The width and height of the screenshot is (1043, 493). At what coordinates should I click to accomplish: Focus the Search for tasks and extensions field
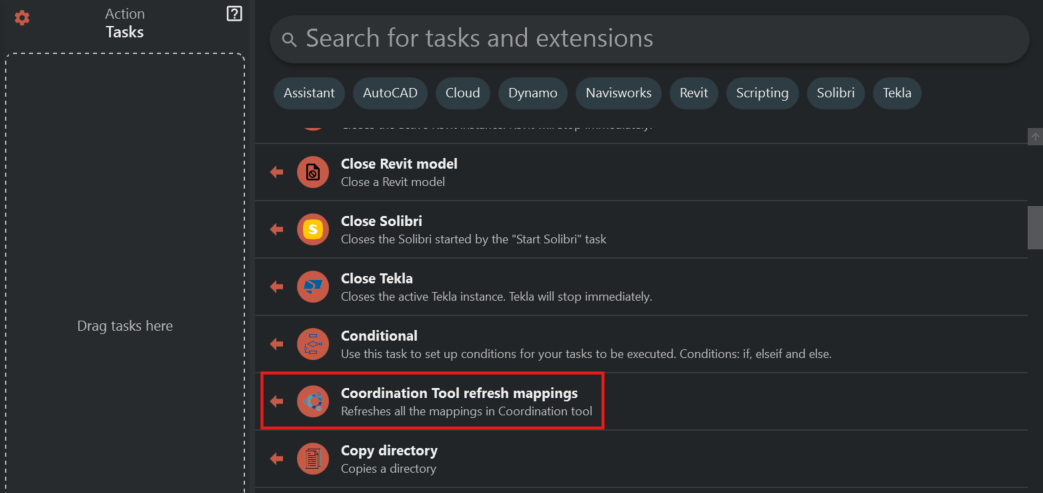pos(649,39)
